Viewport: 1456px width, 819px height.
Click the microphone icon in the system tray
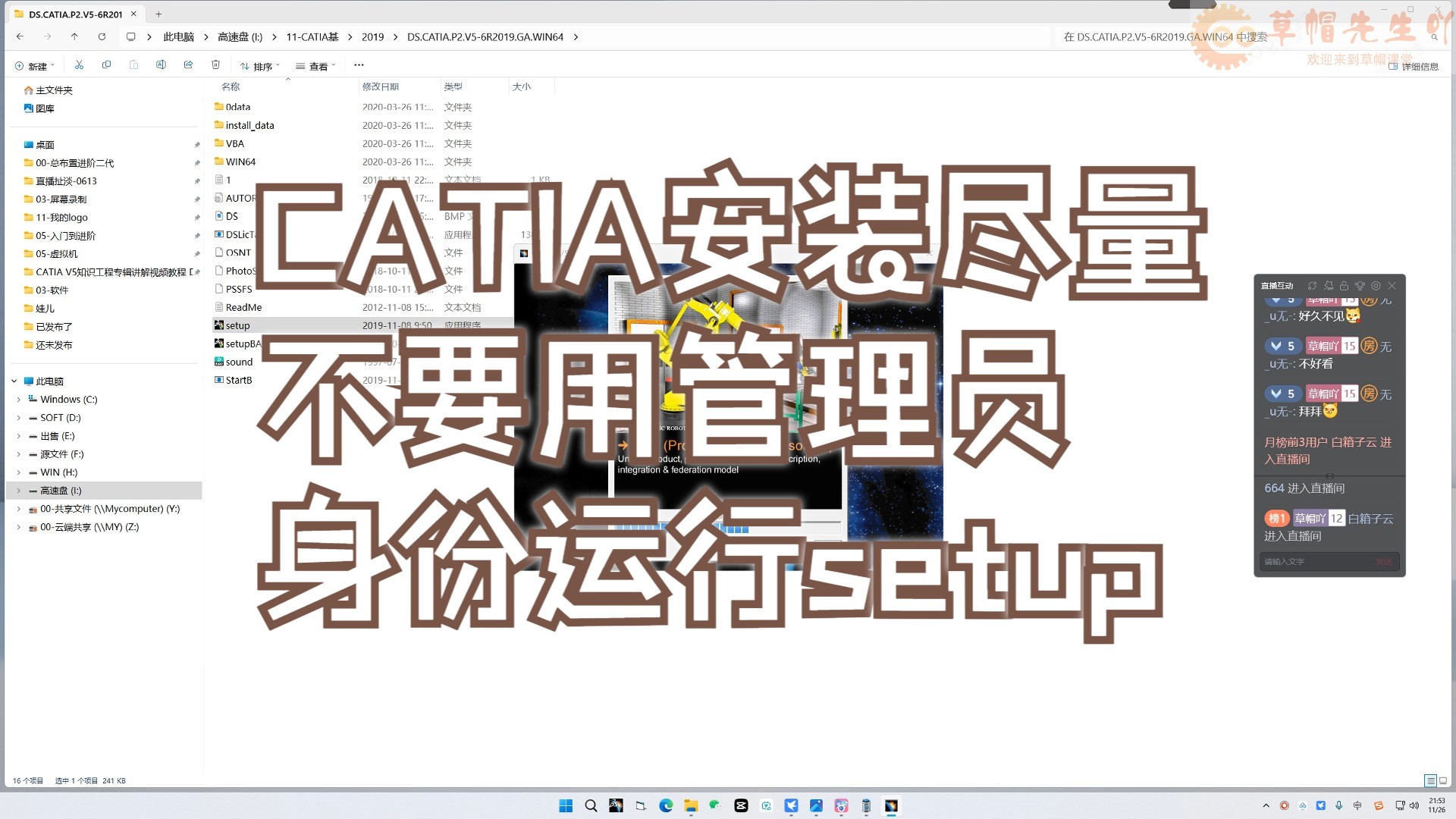(1339, 805)
